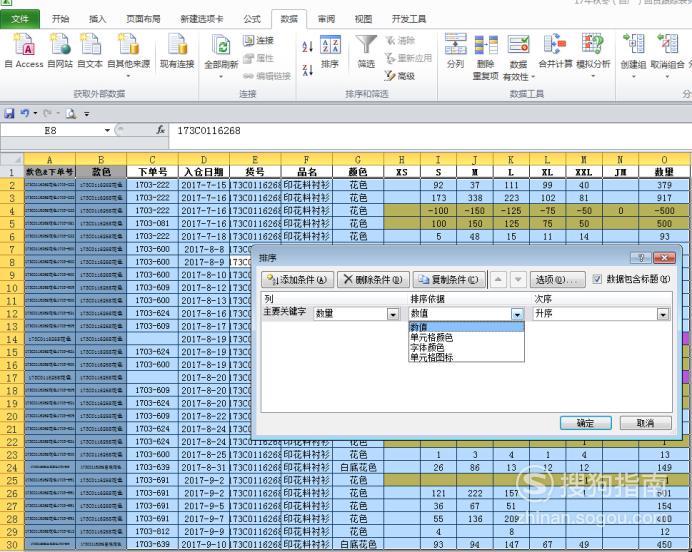Open sort dialog help question mark

(641, 258)
